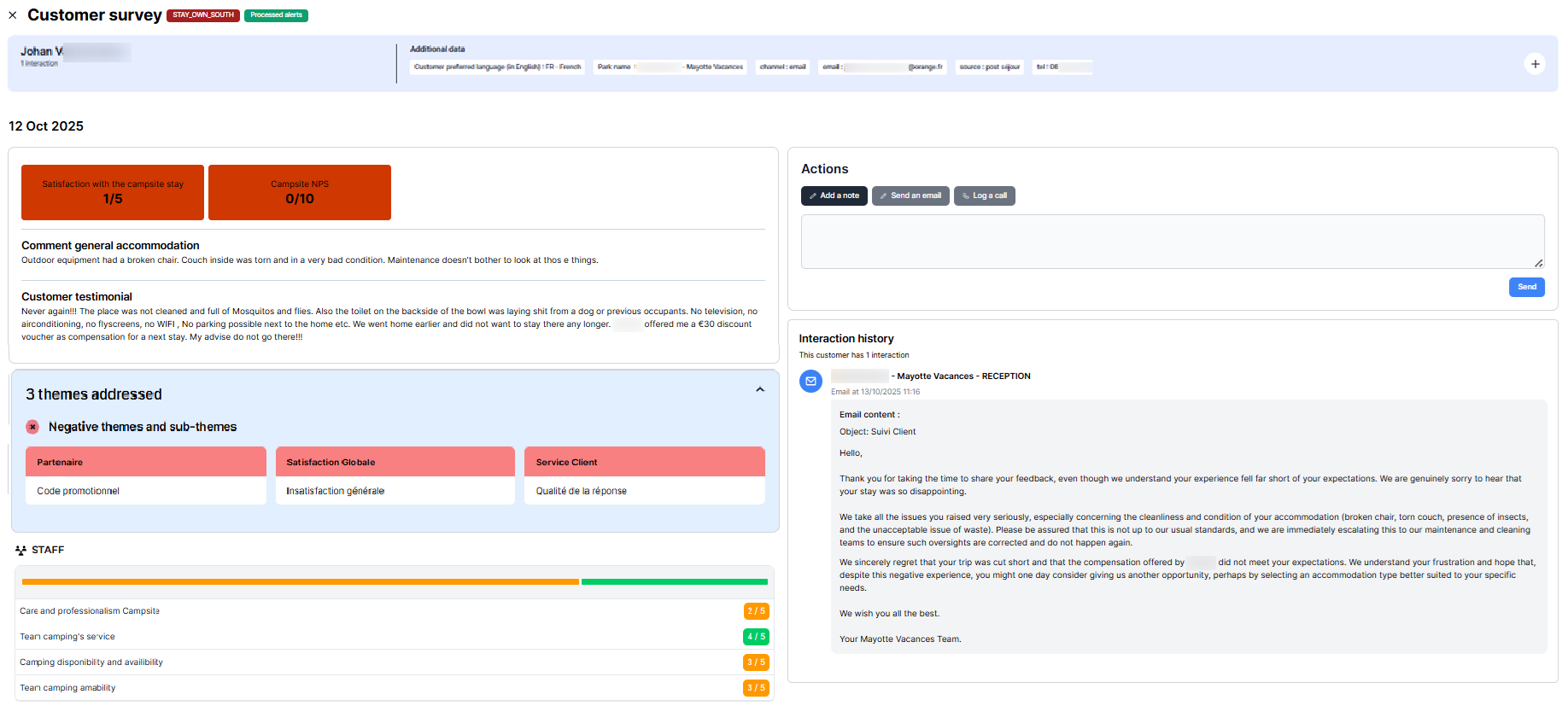This screenshot has width=1568, height=706.
Task: Click the STAY_OWN_SOUTH red tag
Action: pyautogui.click(x=203, y=15)
